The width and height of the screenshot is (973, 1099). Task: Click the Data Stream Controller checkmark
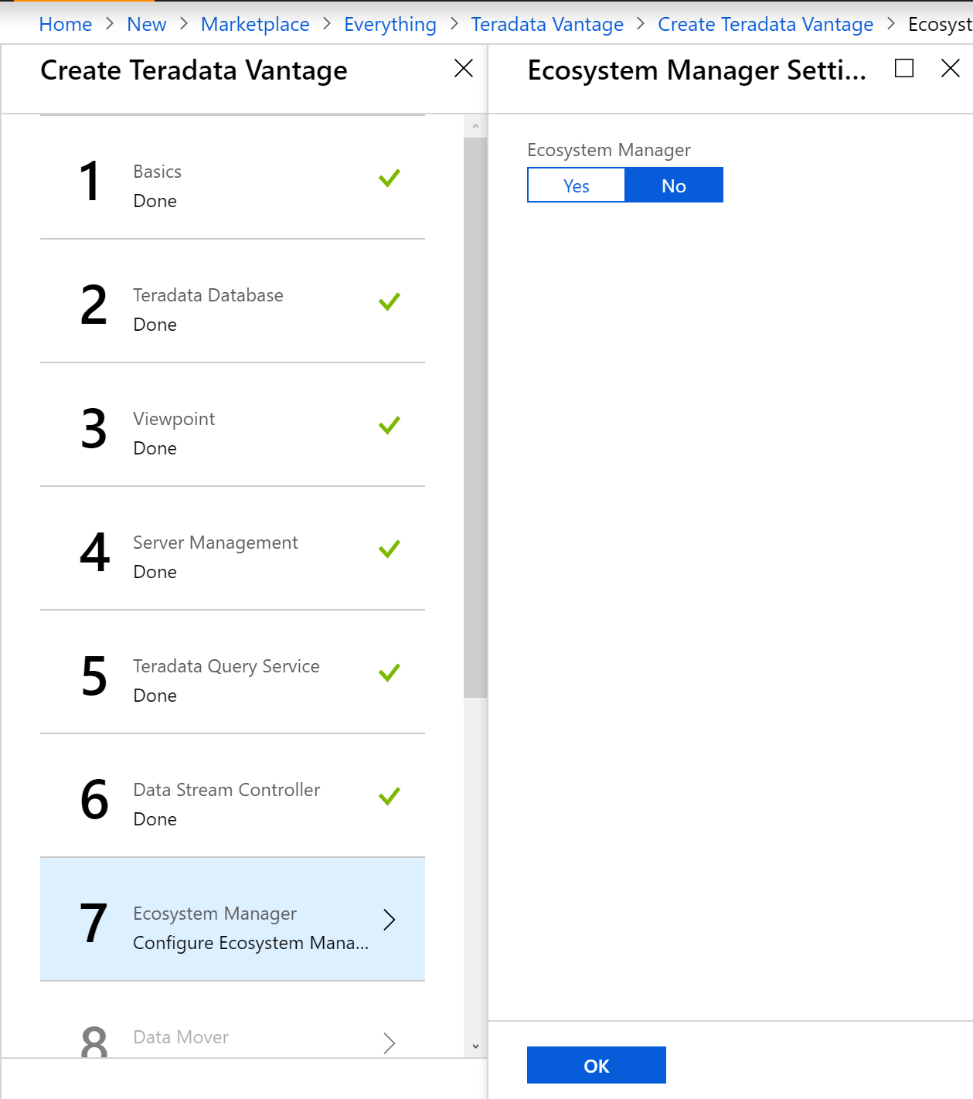pos(389,796)
